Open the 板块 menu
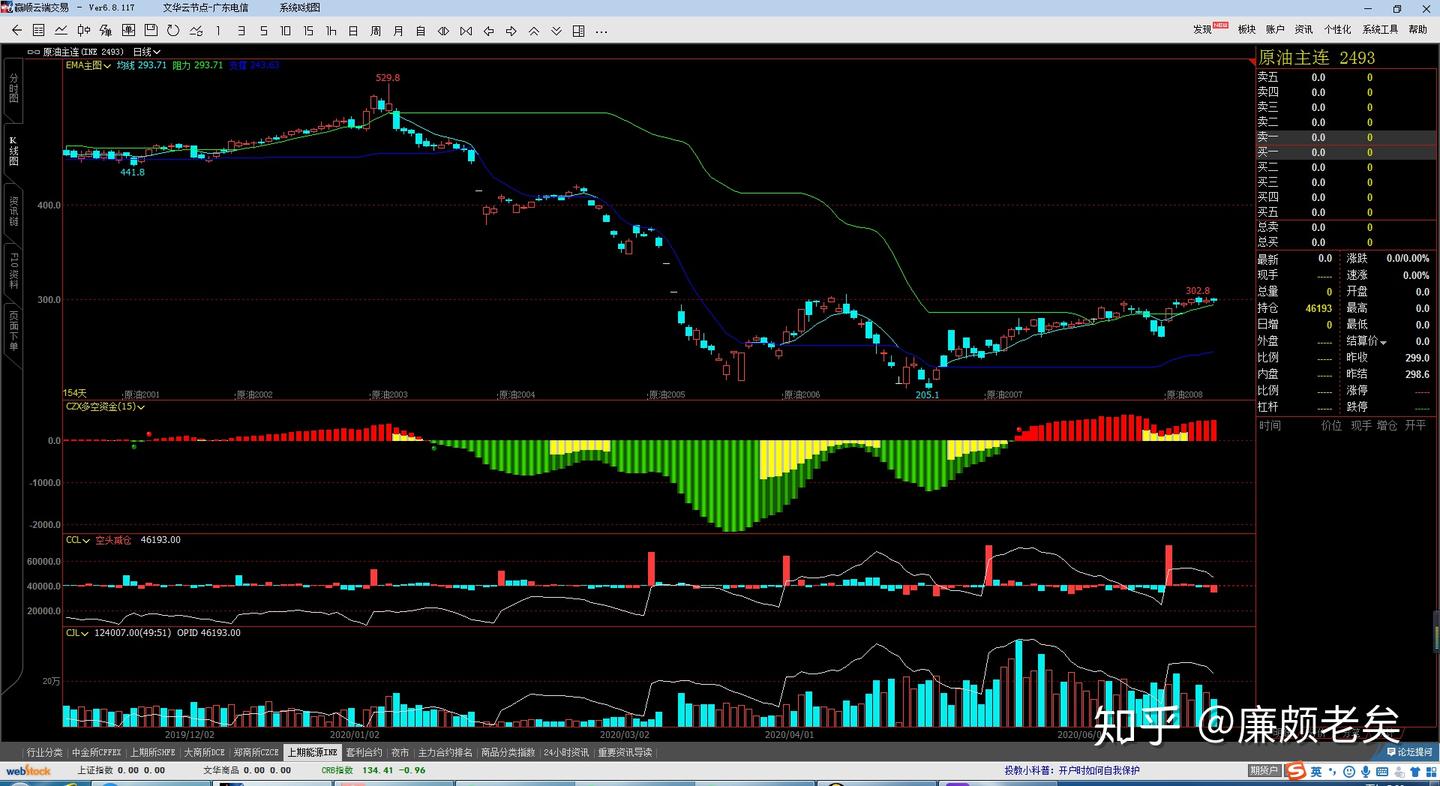1440x786 pixels. (1247, 30)
